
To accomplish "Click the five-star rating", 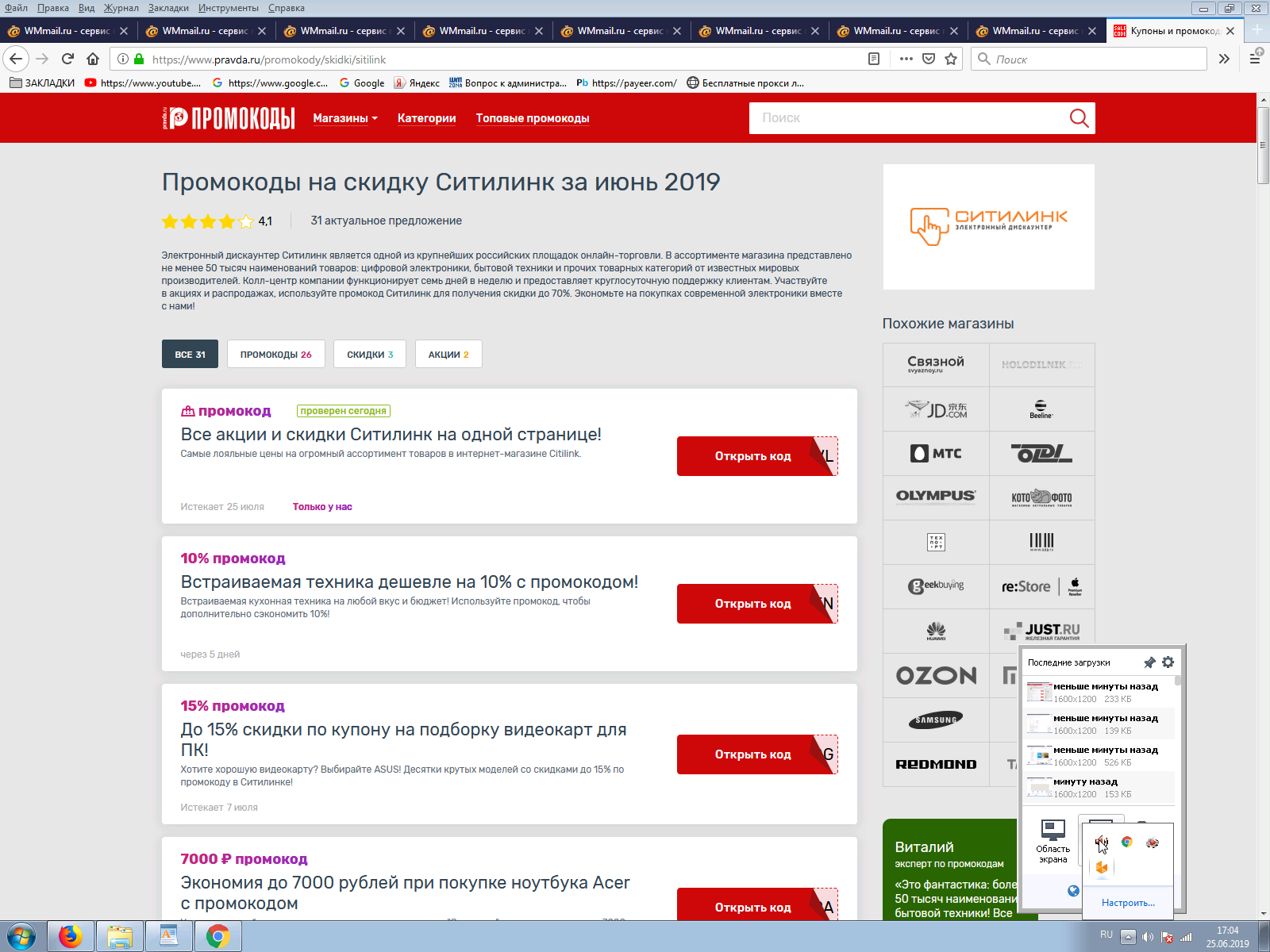I will 208,221.
